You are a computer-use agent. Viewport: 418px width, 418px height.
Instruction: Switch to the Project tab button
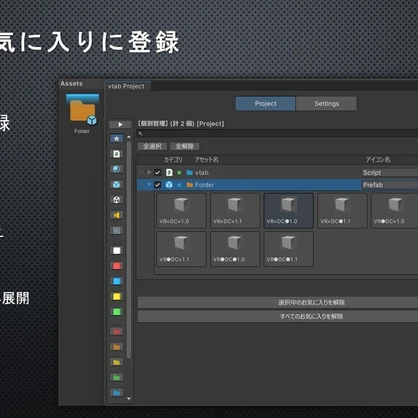pos(265,104)
